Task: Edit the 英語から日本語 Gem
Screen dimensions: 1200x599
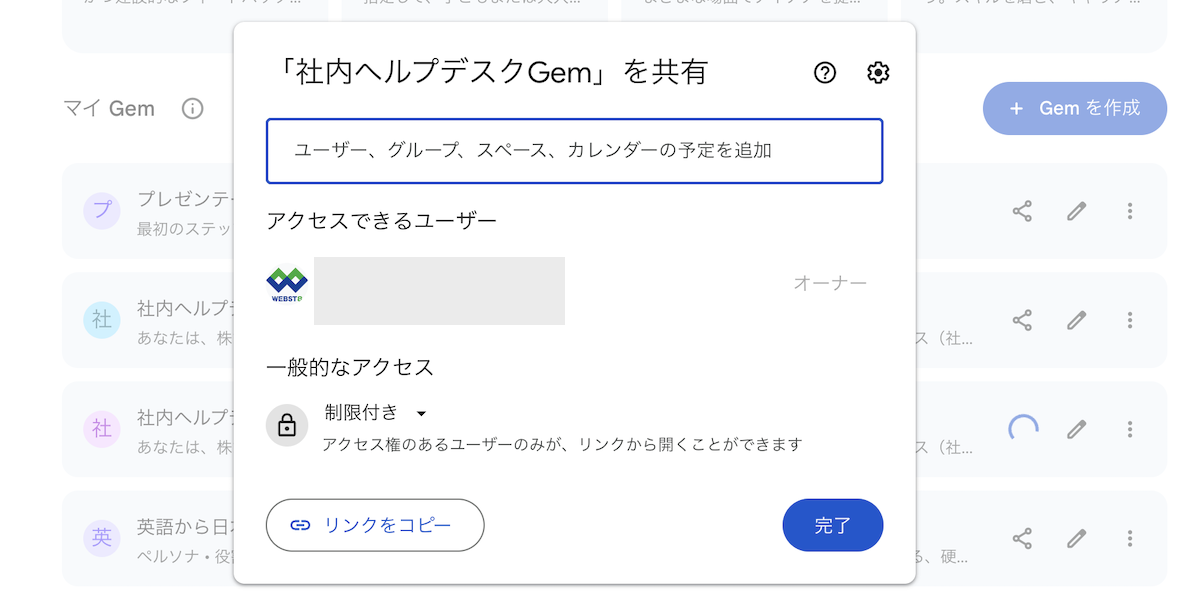Action: (1076, 538)
